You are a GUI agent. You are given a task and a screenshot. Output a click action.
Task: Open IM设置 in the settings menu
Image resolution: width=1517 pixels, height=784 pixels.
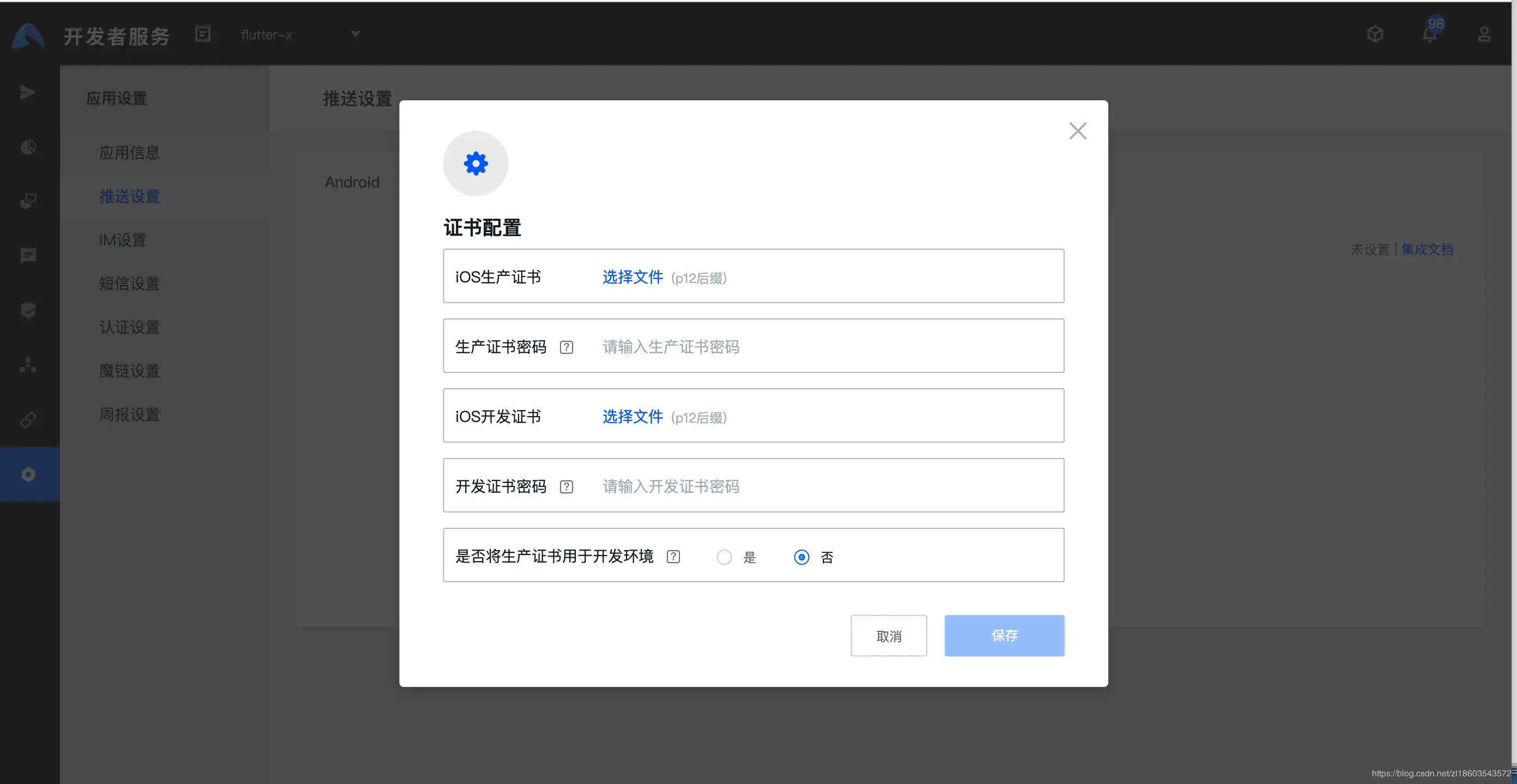[123, 240]
